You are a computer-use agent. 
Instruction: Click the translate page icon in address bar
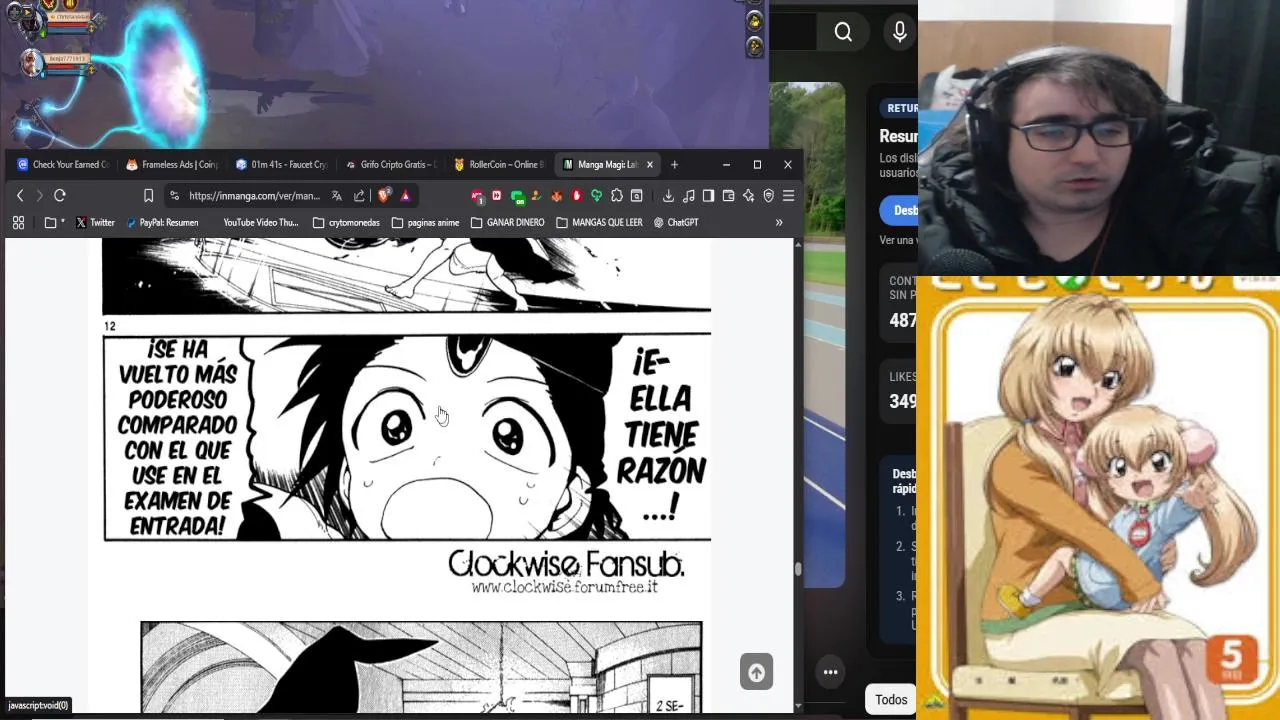[337, 196]
